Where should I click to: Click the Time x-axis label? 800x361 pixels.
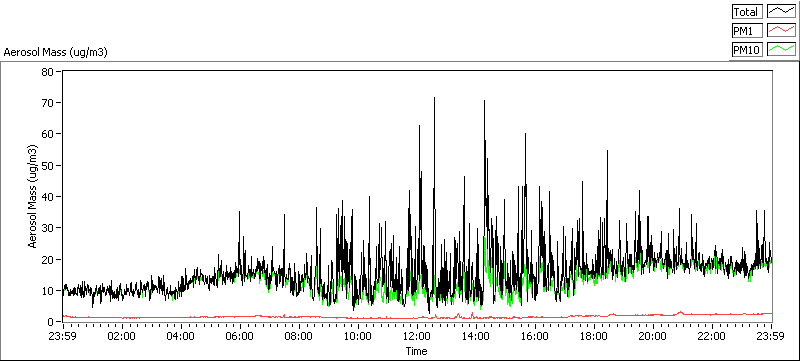tap(416, 351)
